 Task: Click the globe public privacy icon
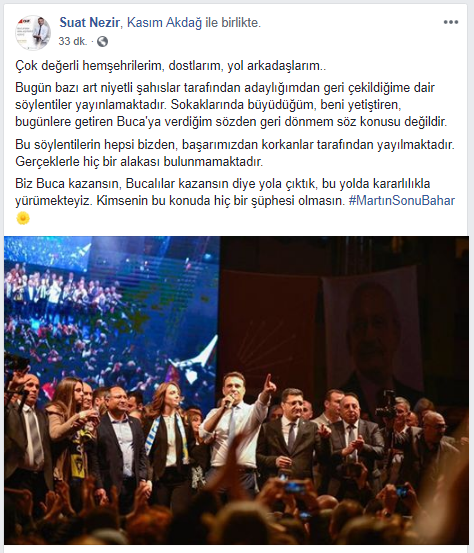(x=102, y=42)
